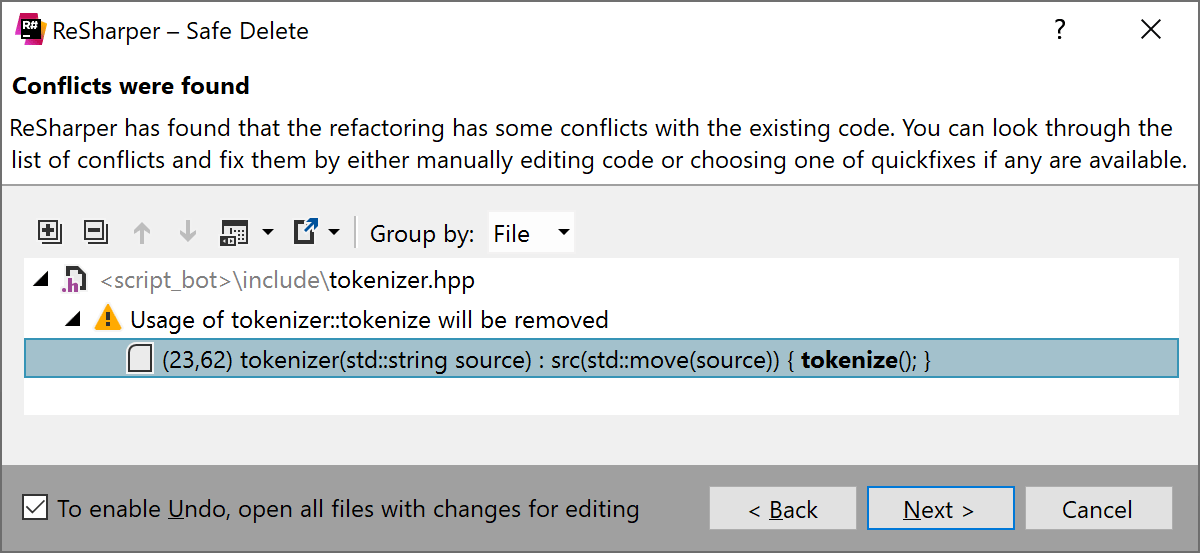Click the ReSharper logo in title bar
The width and height of the screenshot is (1200, 553).
[x=30, y=30]
